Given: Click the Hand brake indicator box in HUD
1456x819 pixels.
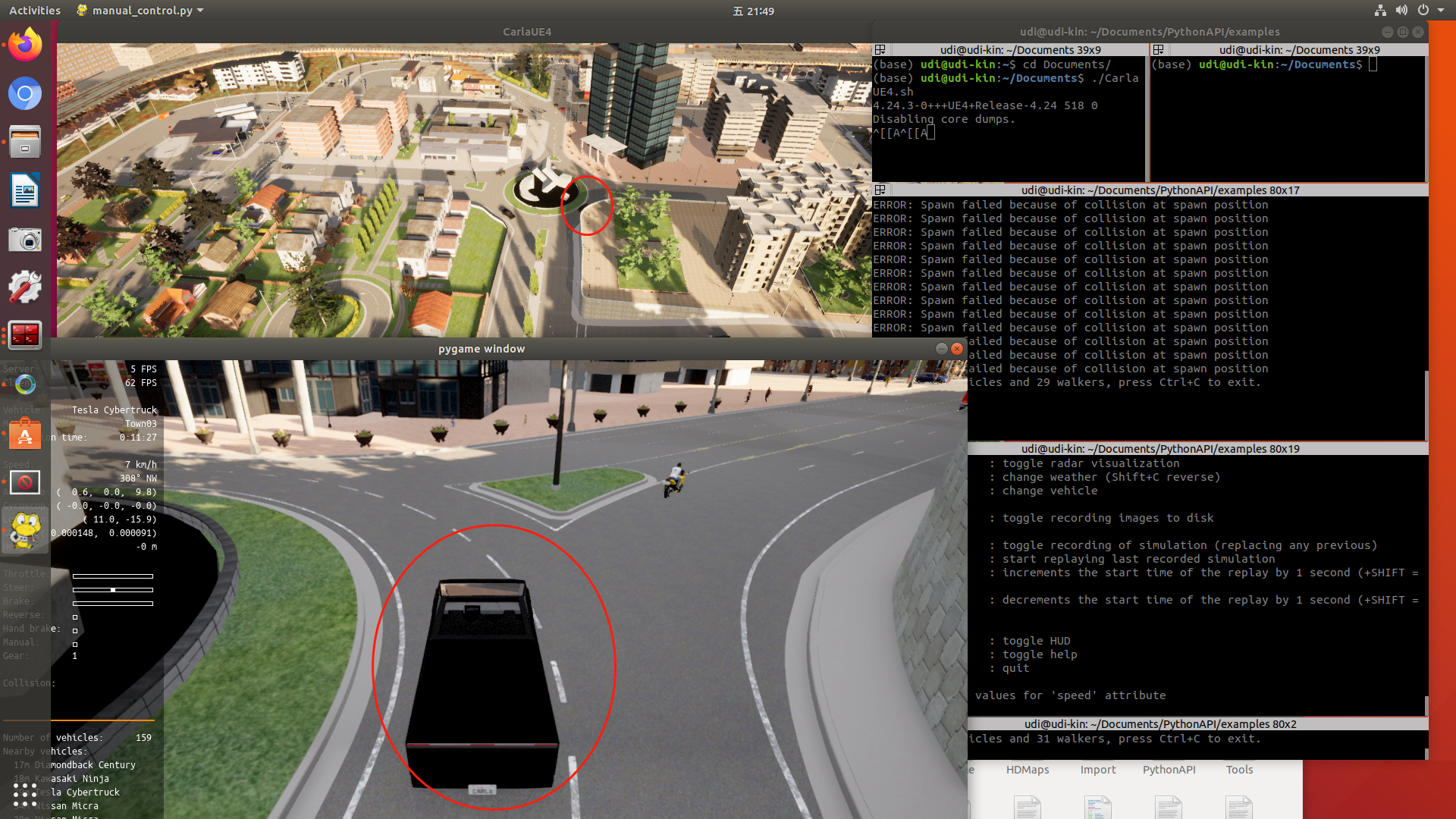Looking at the screenshot, I should pos(75,630).
